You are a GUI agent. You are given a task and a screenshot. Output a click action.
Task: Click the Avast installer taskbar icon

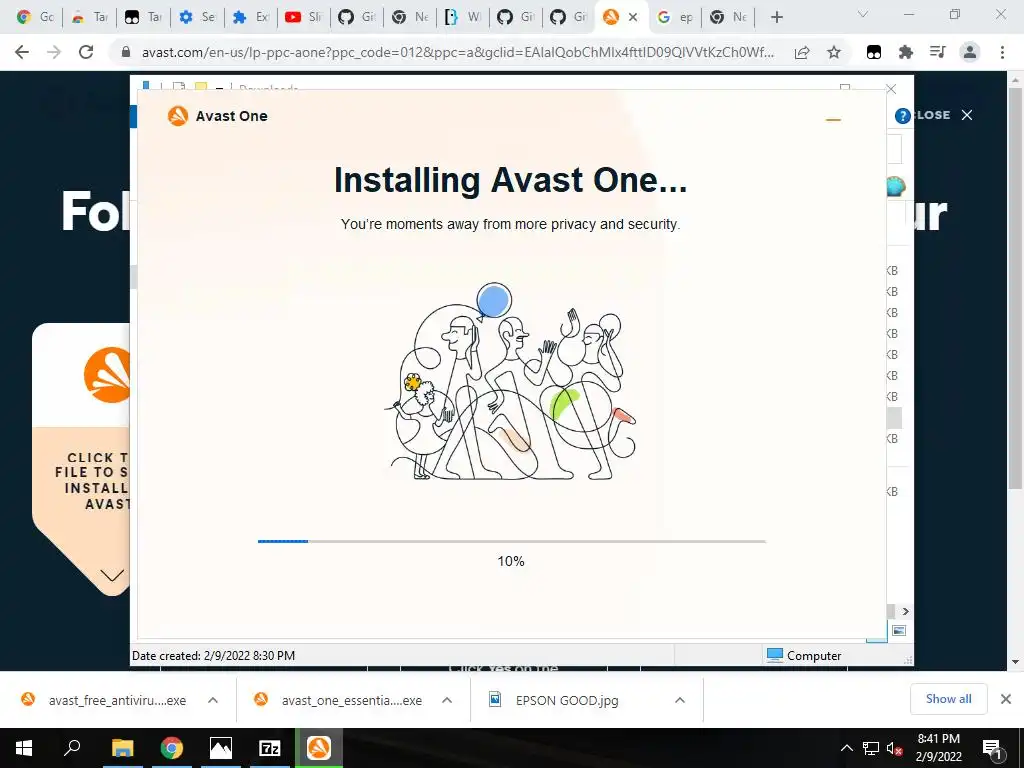click(x=319, y=748)
